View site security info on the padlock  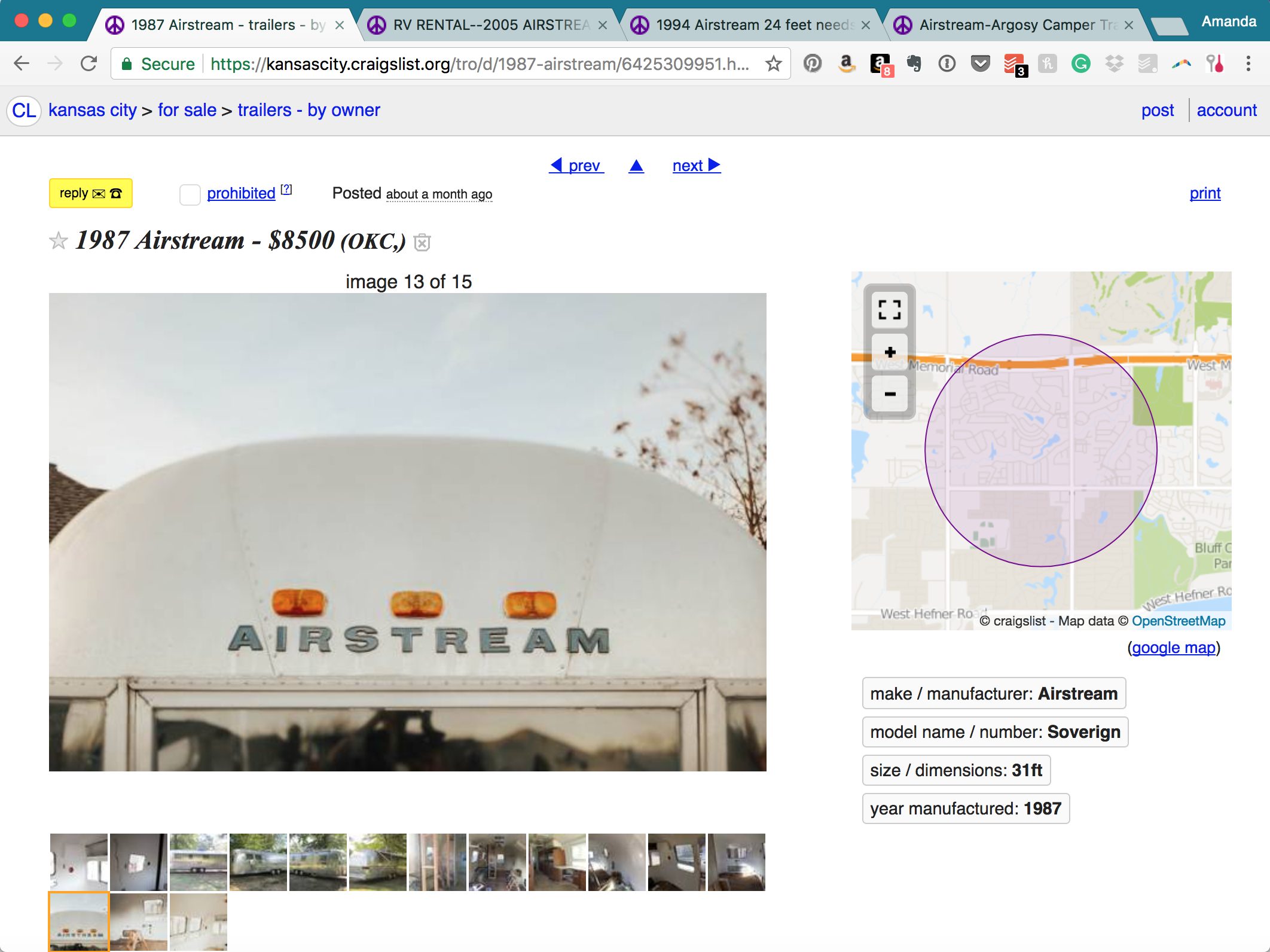(x=127, y=63)
